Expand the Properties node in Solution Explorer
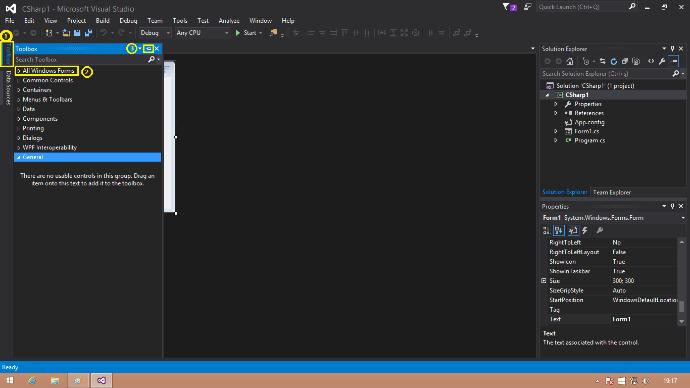This screenshot has height=388, width=690. pyautogui.click(x=556, y=104)
